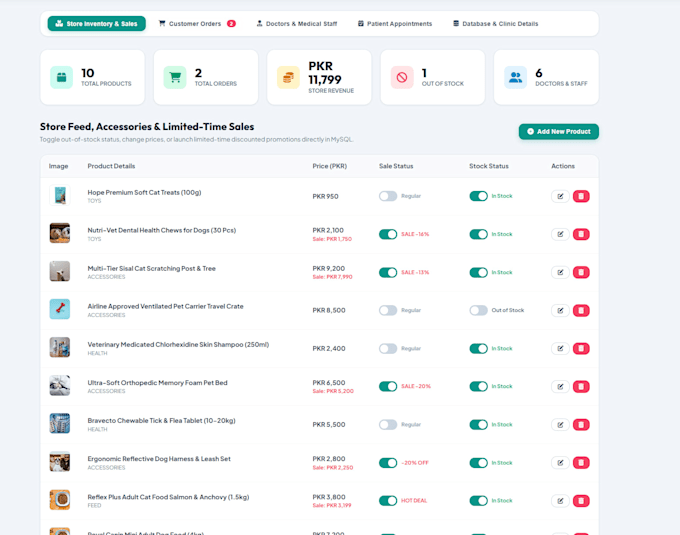The image size is (680, 535).
Task: Open Nutri-Vet Dental Chews product image
Action: pyautogui.click(x=60, y=233)
